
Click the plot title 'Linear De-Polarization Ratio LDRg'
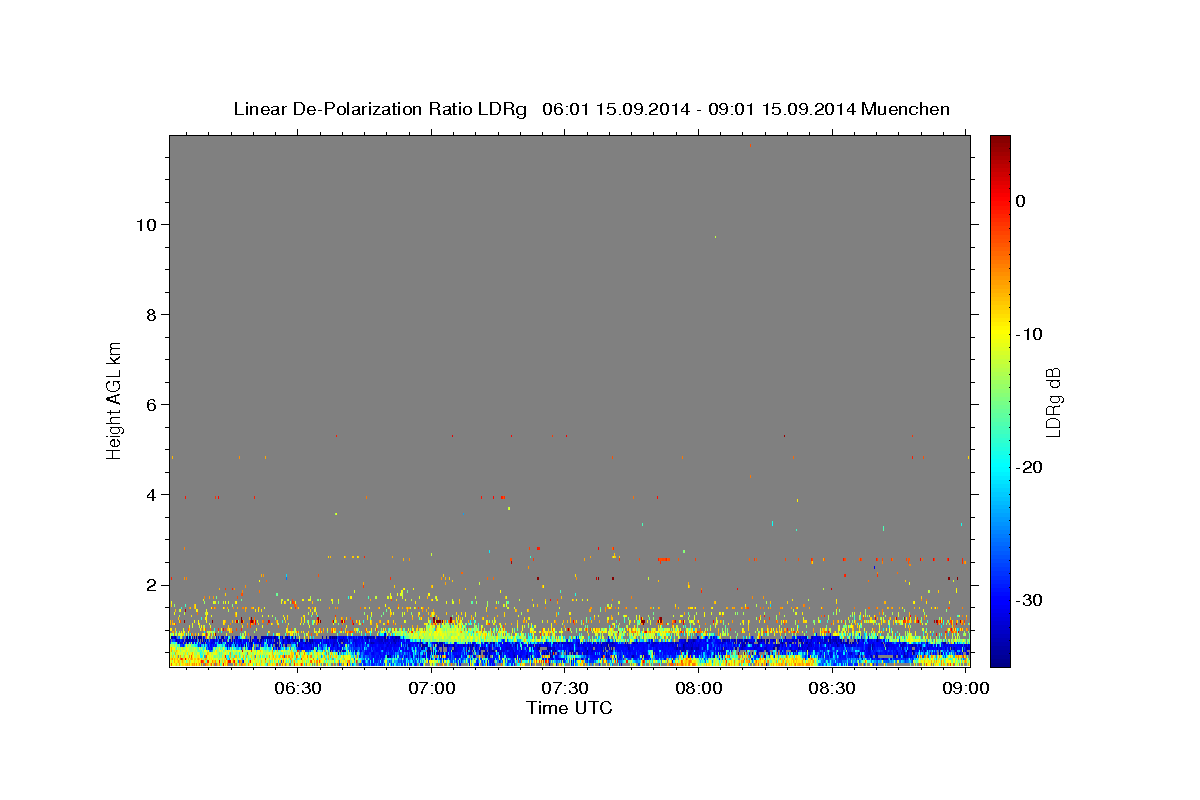click(x=380, y=109)
